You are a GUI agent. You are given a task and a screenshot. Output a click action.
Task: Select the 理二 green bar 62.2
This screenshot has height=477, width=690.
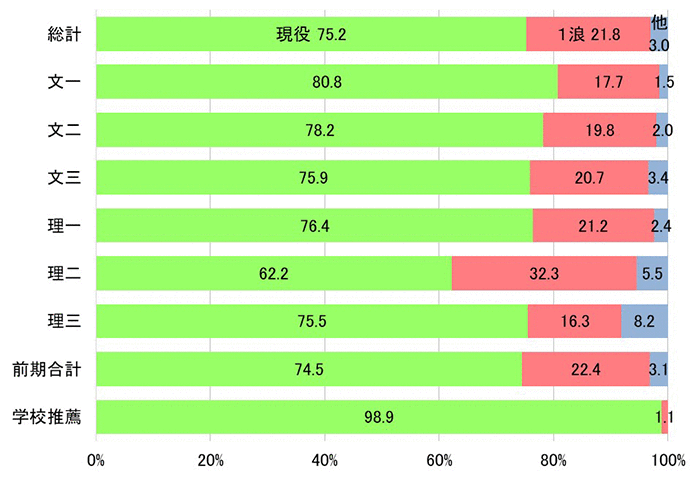coord(274,273)
